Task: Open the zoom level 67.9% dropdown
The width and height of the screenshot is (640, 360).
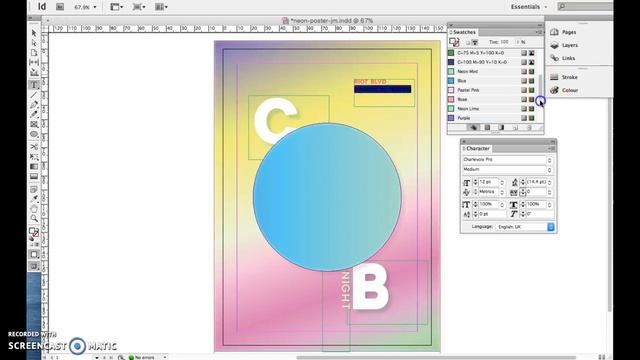Action: [95, 7]
